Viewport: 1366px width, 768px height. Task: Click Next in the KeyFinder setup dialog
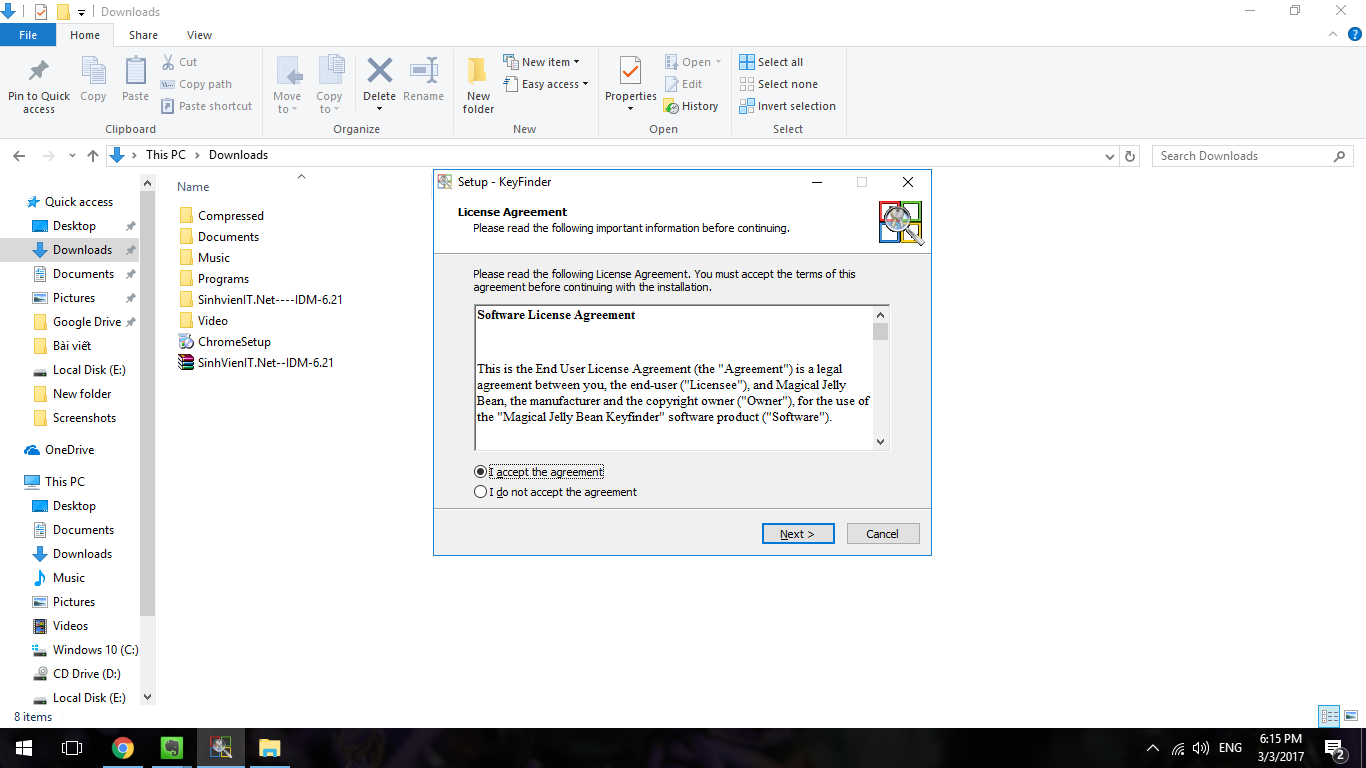(798, 534)
